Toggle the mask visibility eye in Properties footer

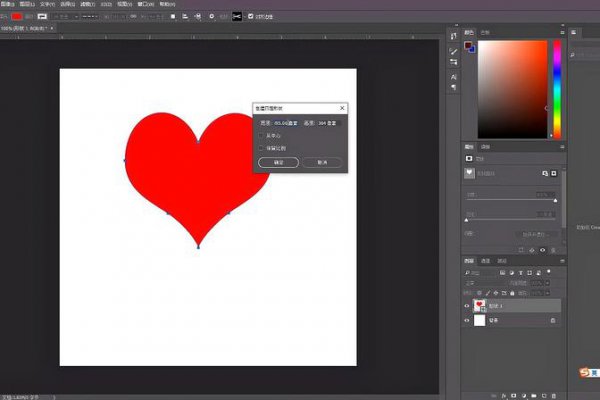543,250
